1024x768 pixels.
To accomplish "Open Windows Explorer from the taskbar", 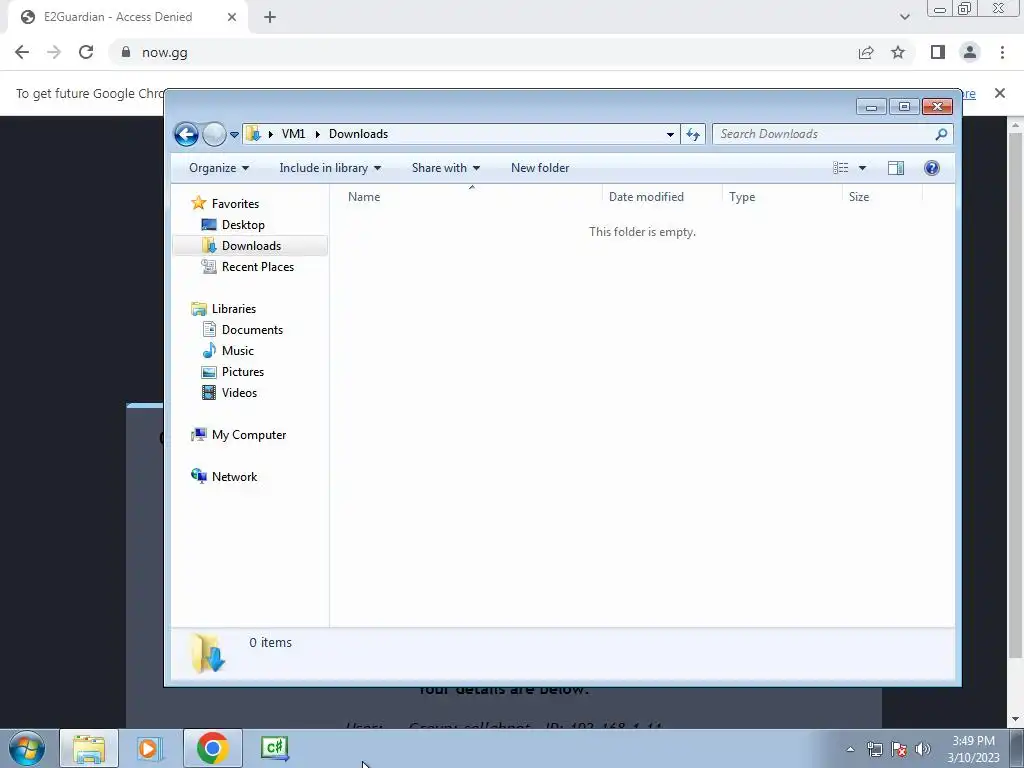I will click(89, 748).
